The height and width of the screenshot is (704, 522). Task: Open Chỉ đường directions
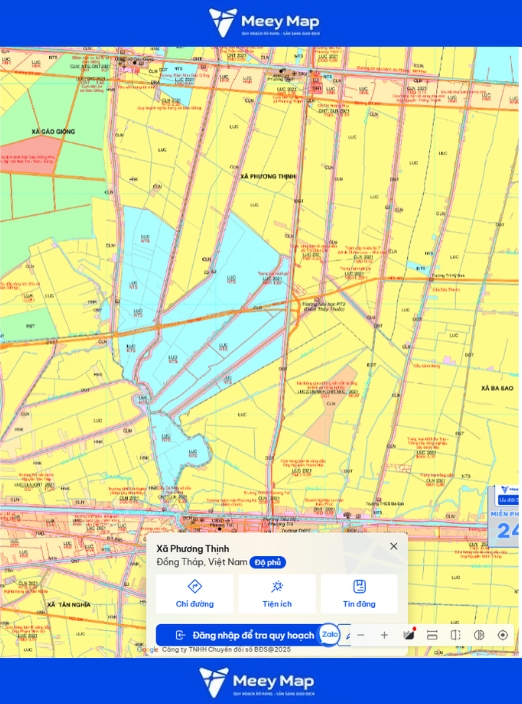tap(194, 594)
